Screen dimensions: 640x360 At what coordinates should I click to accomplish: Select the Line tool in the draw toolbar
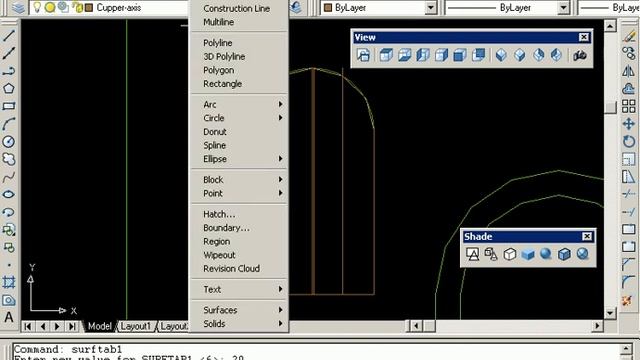[9, 36]
